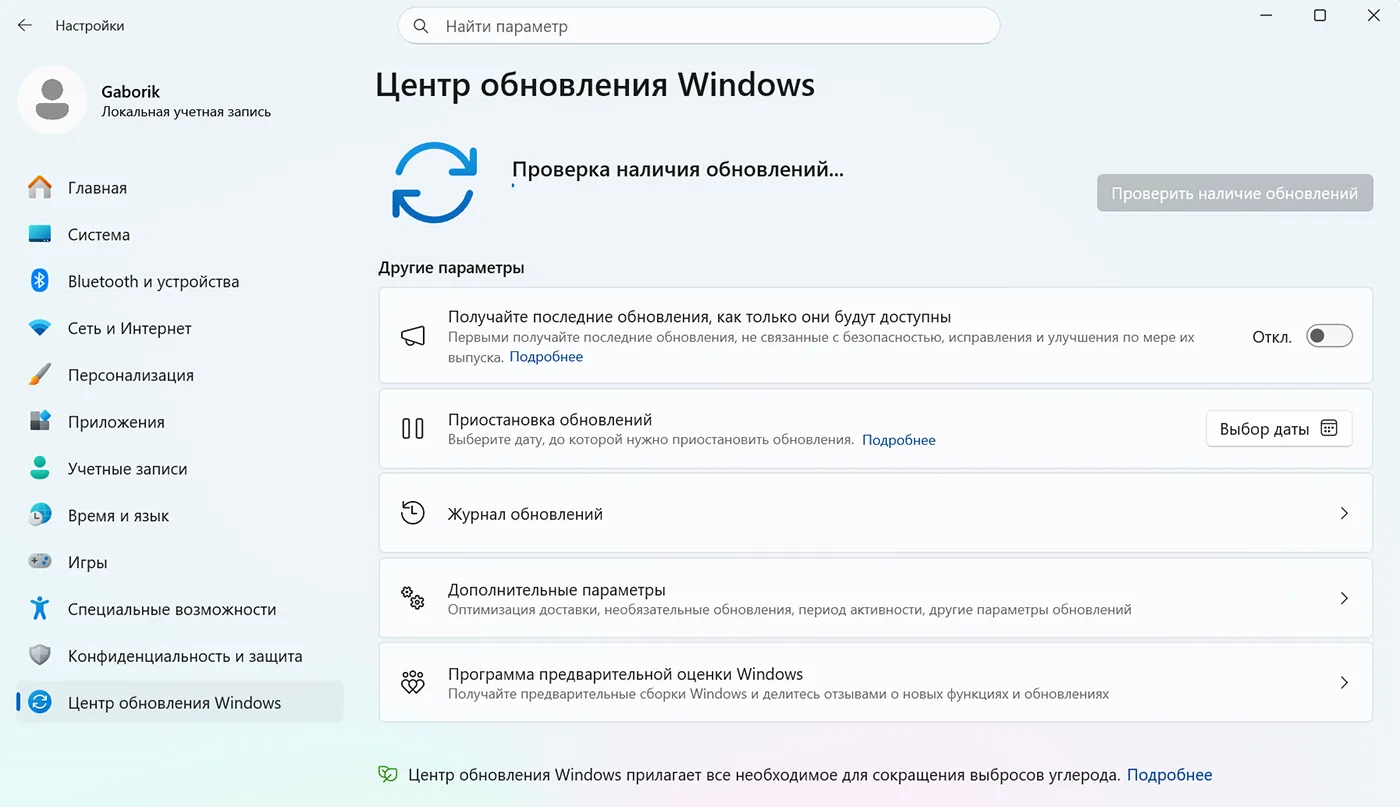The width and height of the screenshot is (1400, 807).
Task: Click the megaphone icon for latest updates
Action: [x=413, y=336]
